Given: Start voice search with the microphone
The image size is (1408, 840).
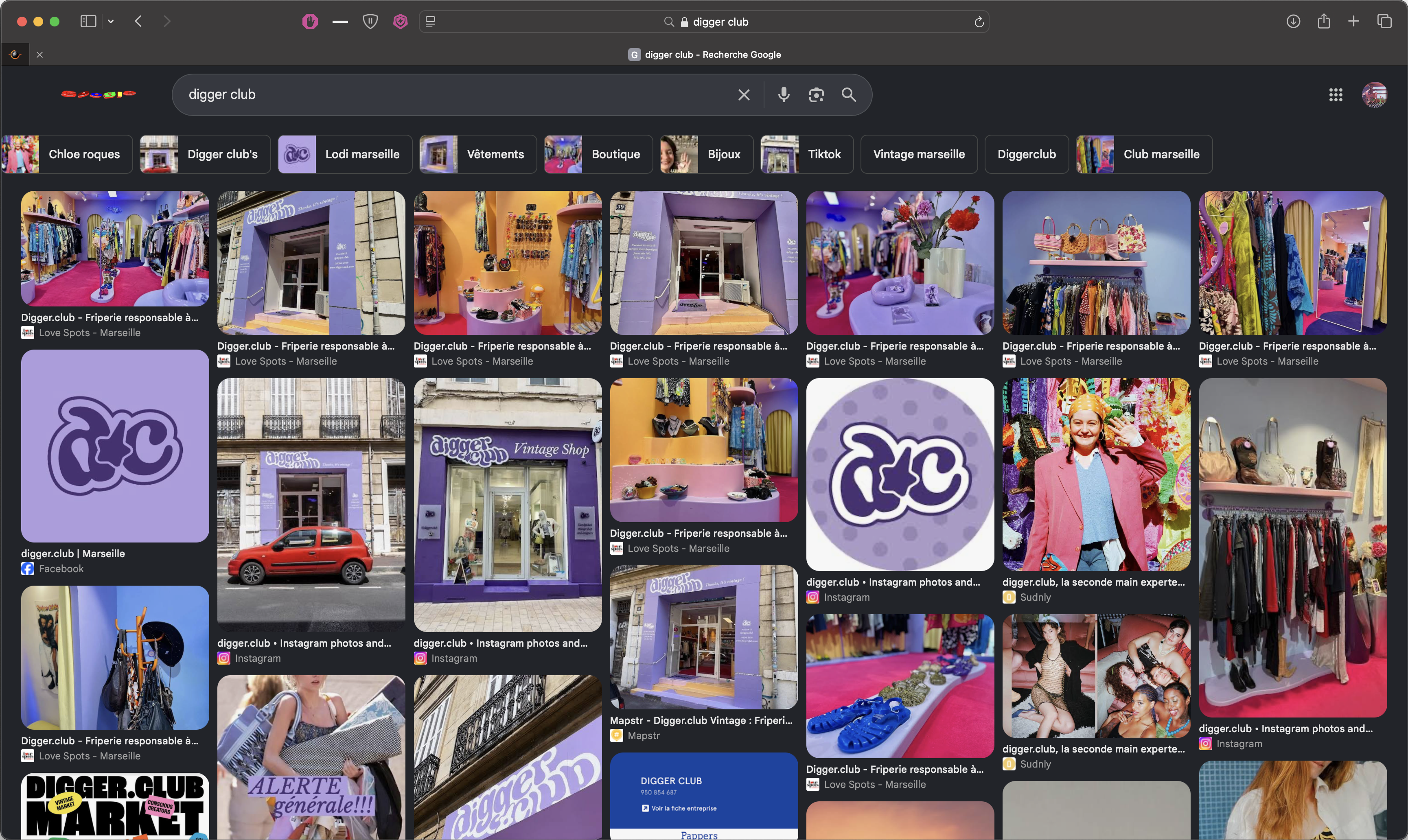Looking at the screenshot, I should click(x=784, y=94).
